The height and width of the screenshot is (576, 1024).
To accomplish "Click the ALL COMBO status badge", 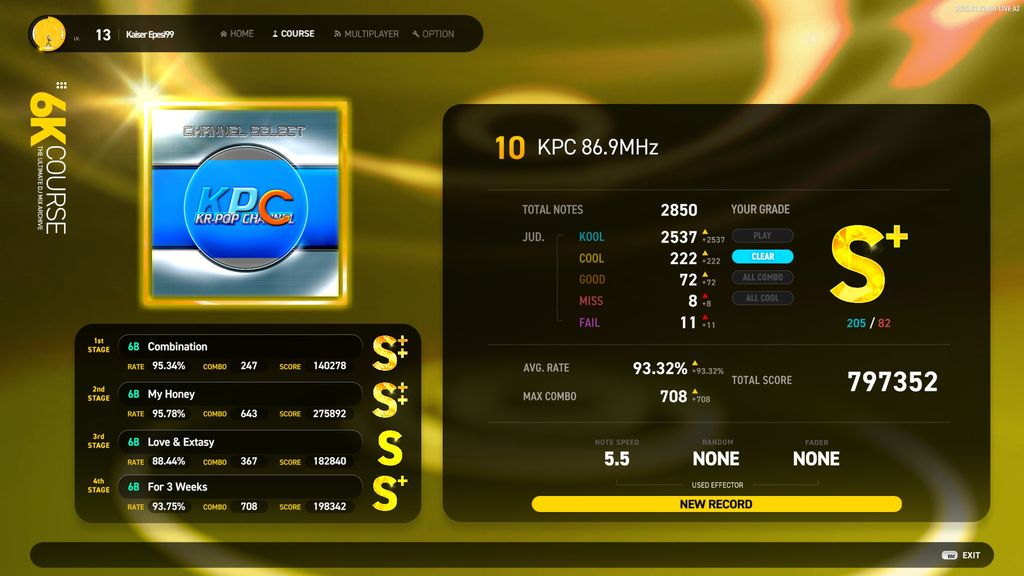I will click(x=762, y=278).
